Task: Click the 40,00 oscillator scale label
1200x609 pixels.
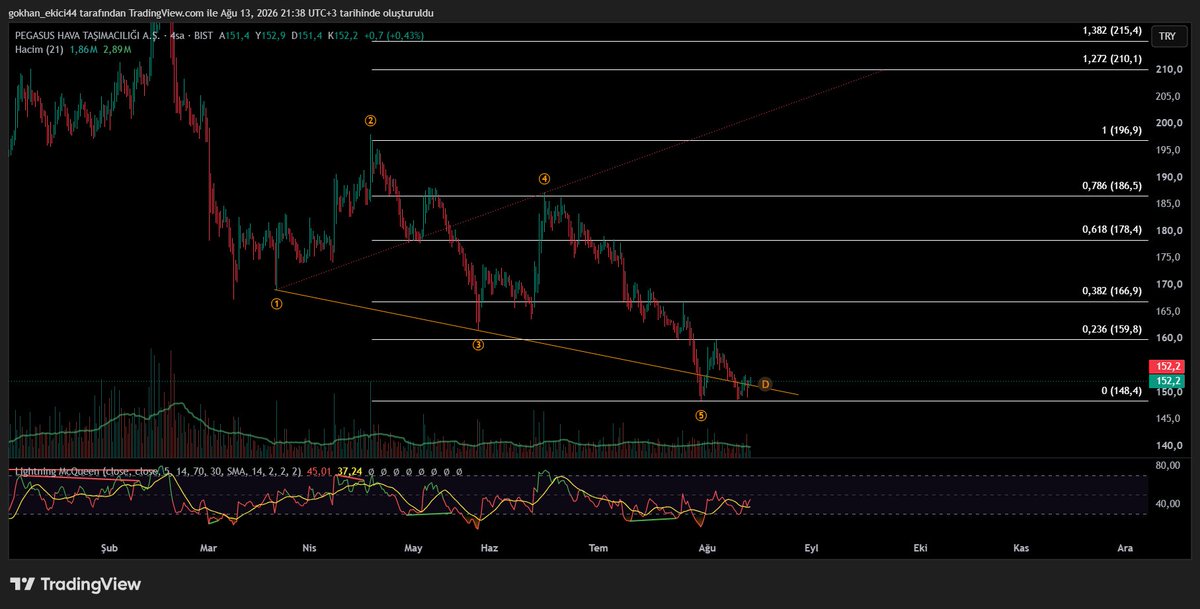Action: (1168, 504)
